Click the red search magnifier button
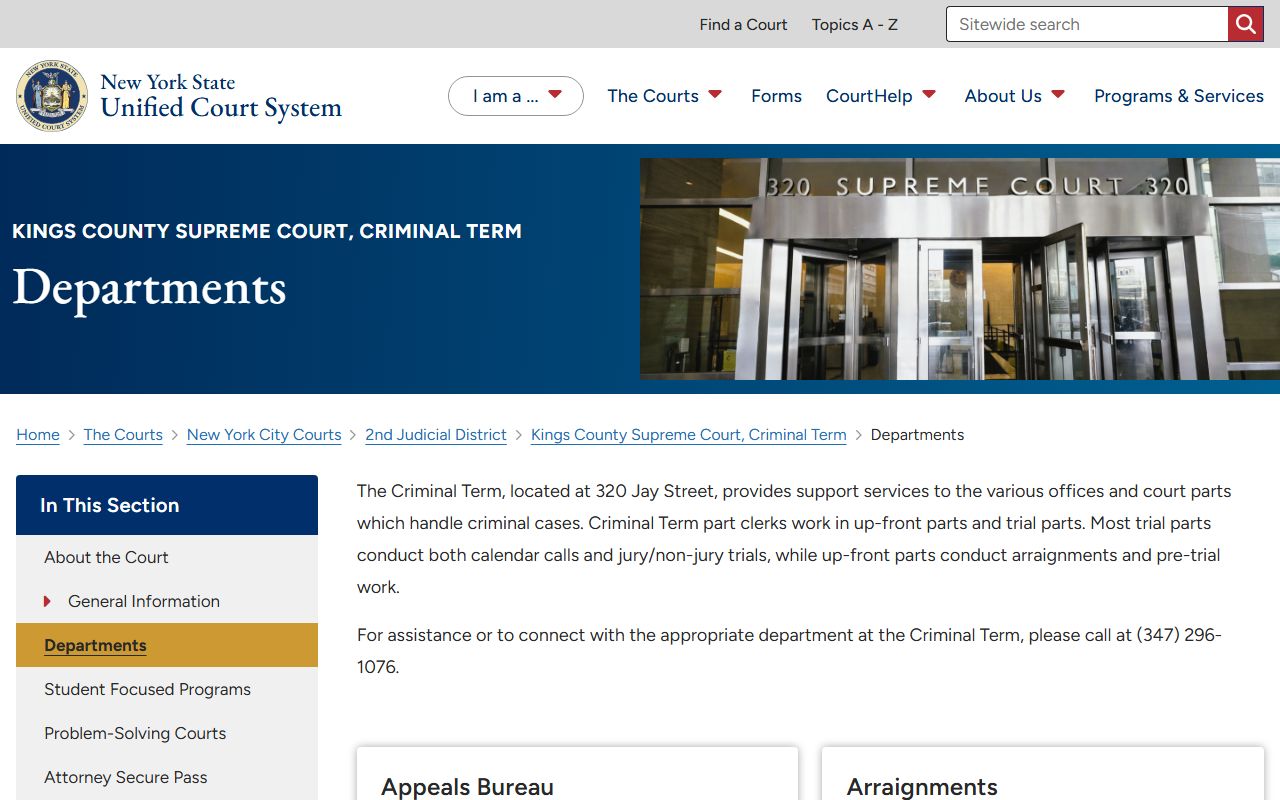Screen dimensions: 1280x800 pos(1246,24)
